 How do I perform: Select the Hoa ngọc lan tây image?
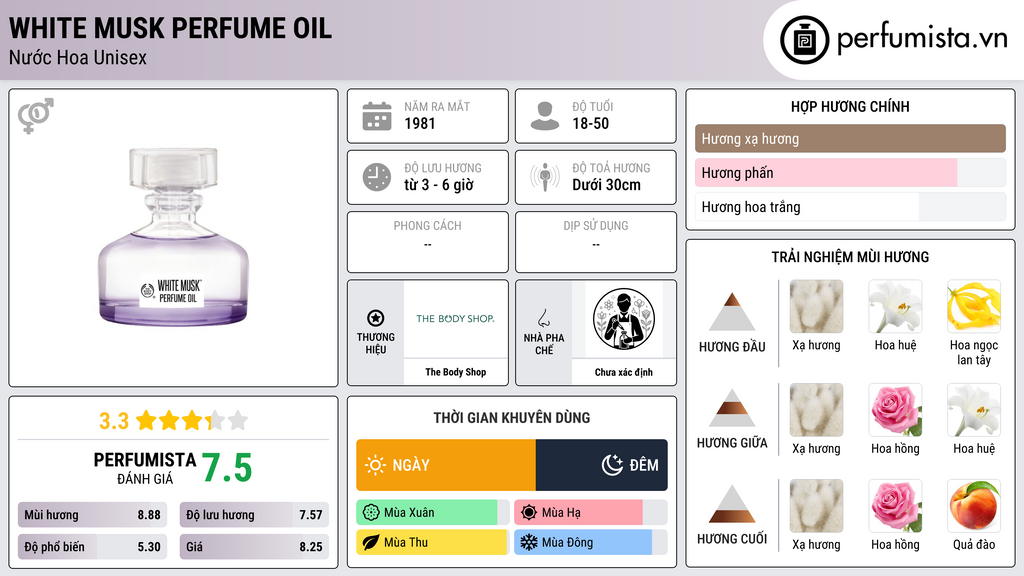[974, 306]
